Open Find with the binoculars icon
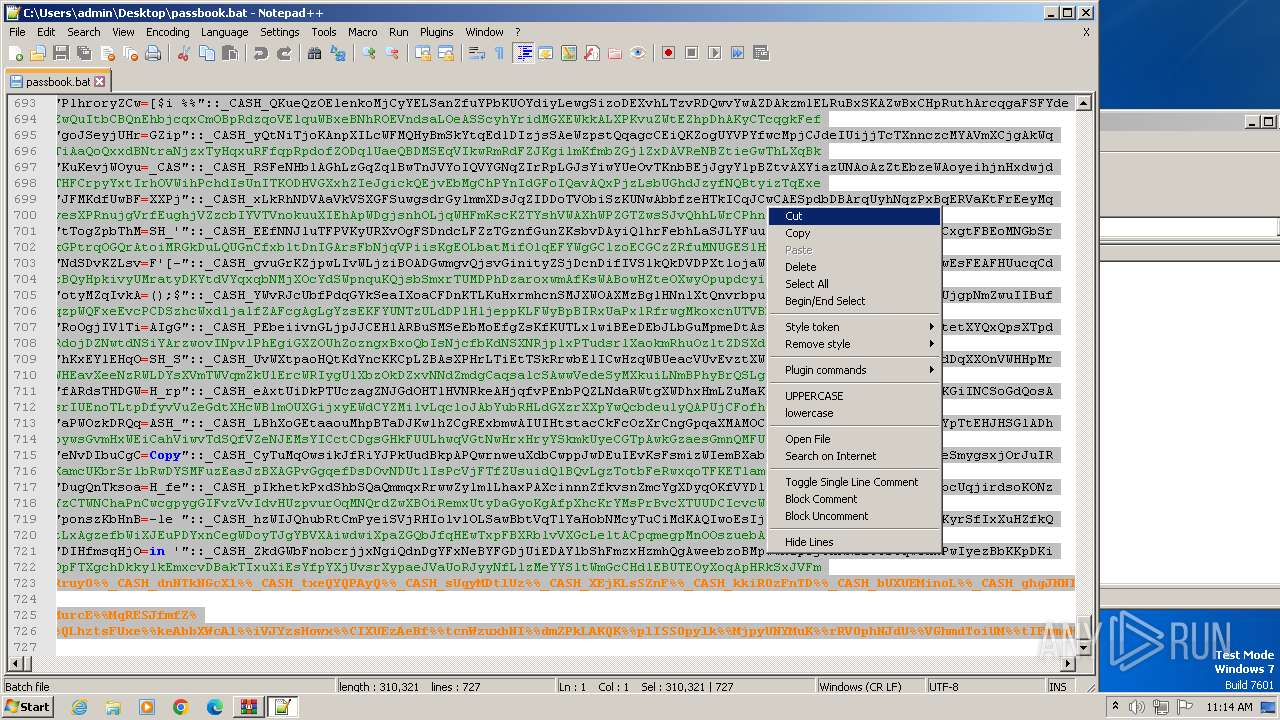 314,53
